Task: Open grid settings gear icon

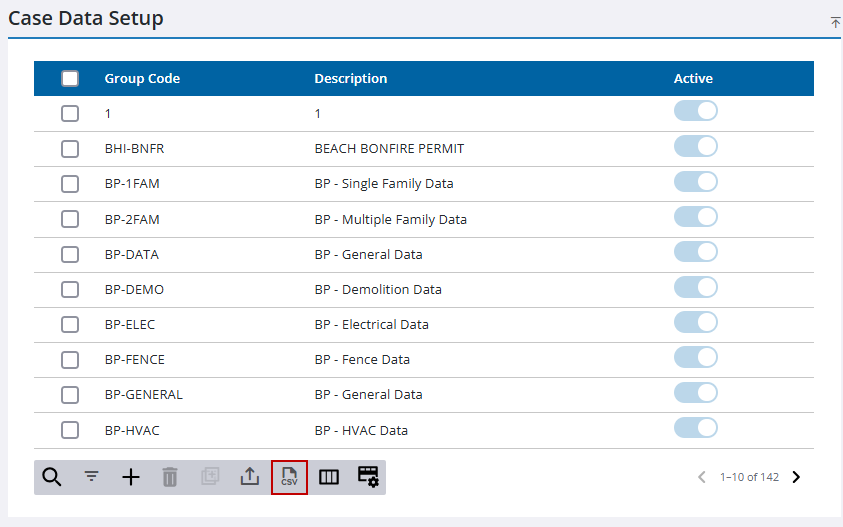Action: tap(368, 477)
